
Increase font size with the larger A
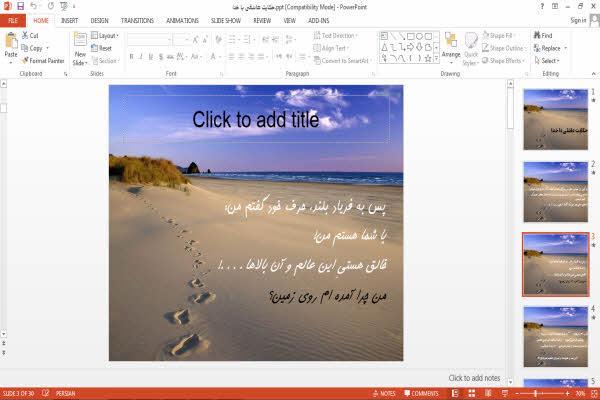196,39
